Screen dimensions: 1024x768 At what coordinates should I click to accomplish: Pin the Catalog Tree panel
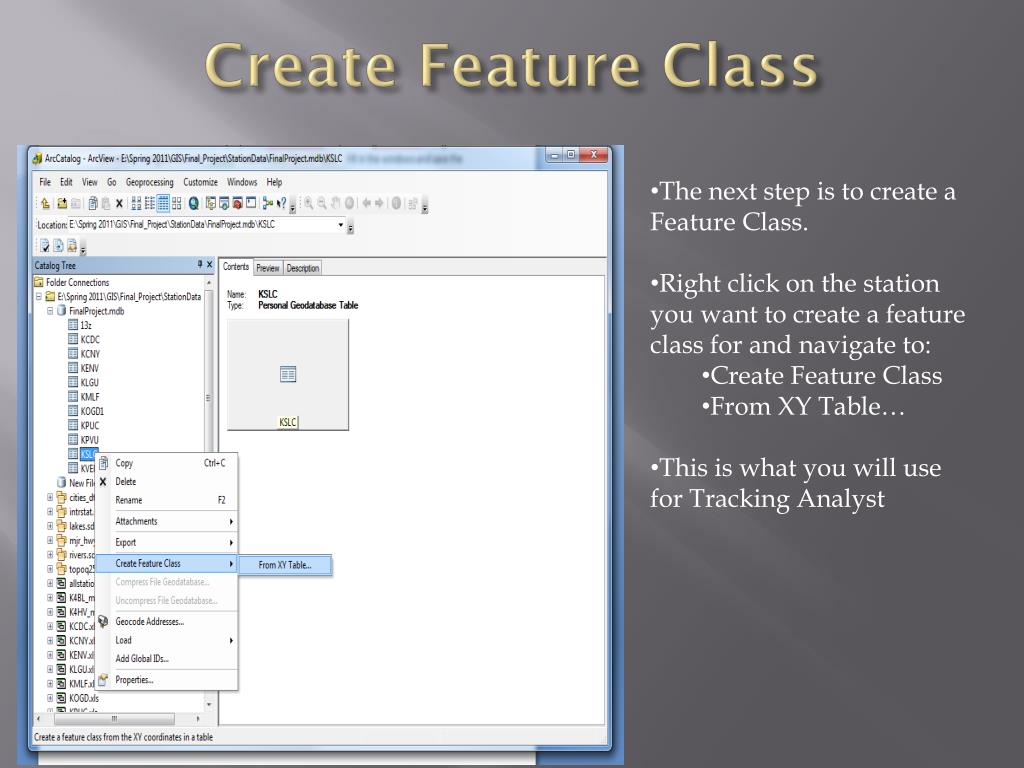[200, 264]
